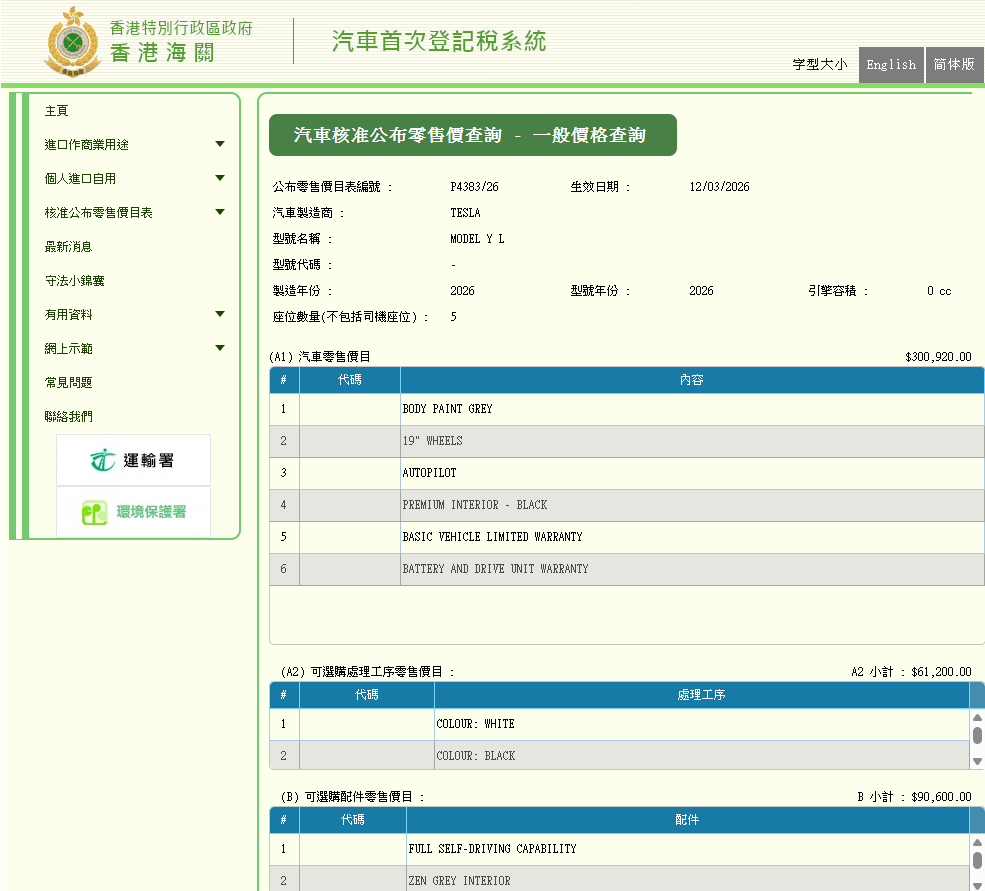Open the 運輸署 Transport Department logo link
The height and width of the screenshot is (891, 985).
[133, 461]
